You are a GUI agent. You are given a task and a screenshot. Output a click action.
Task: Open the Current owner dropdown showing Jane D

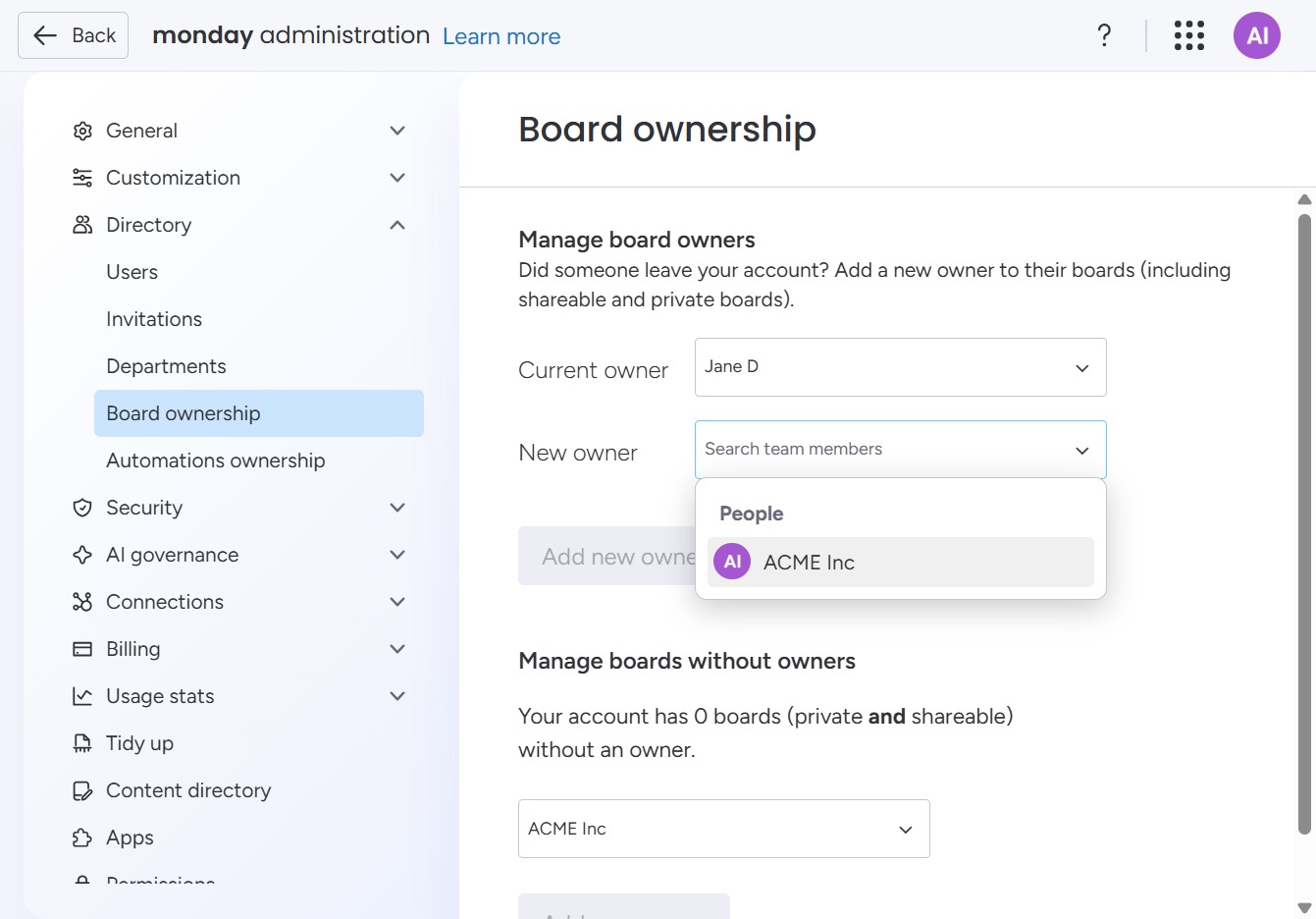(x=900, y=367)
